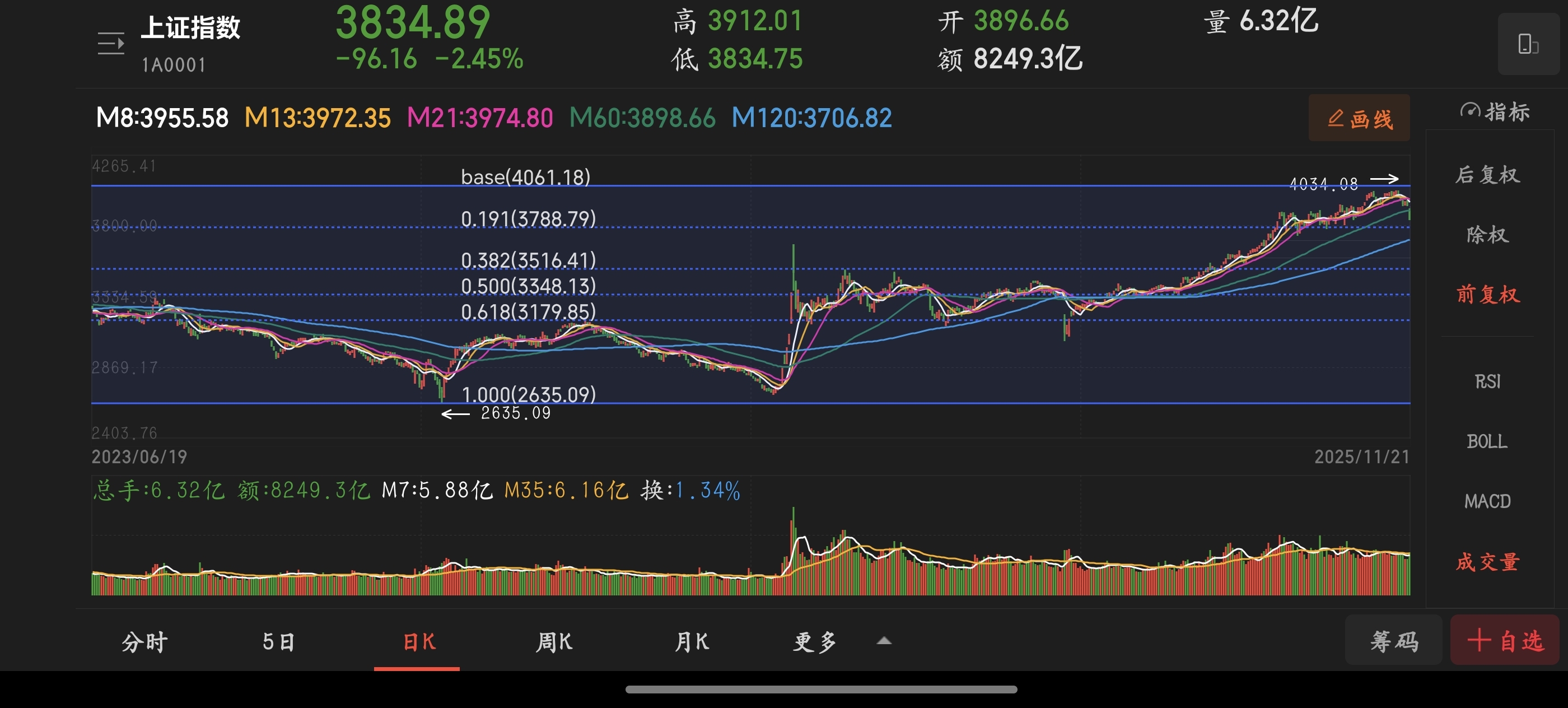Viewport: 1568px width, 708px height.
Task: Expand the 更多 period dropdown arrow
Action: (x=884, y=640)
